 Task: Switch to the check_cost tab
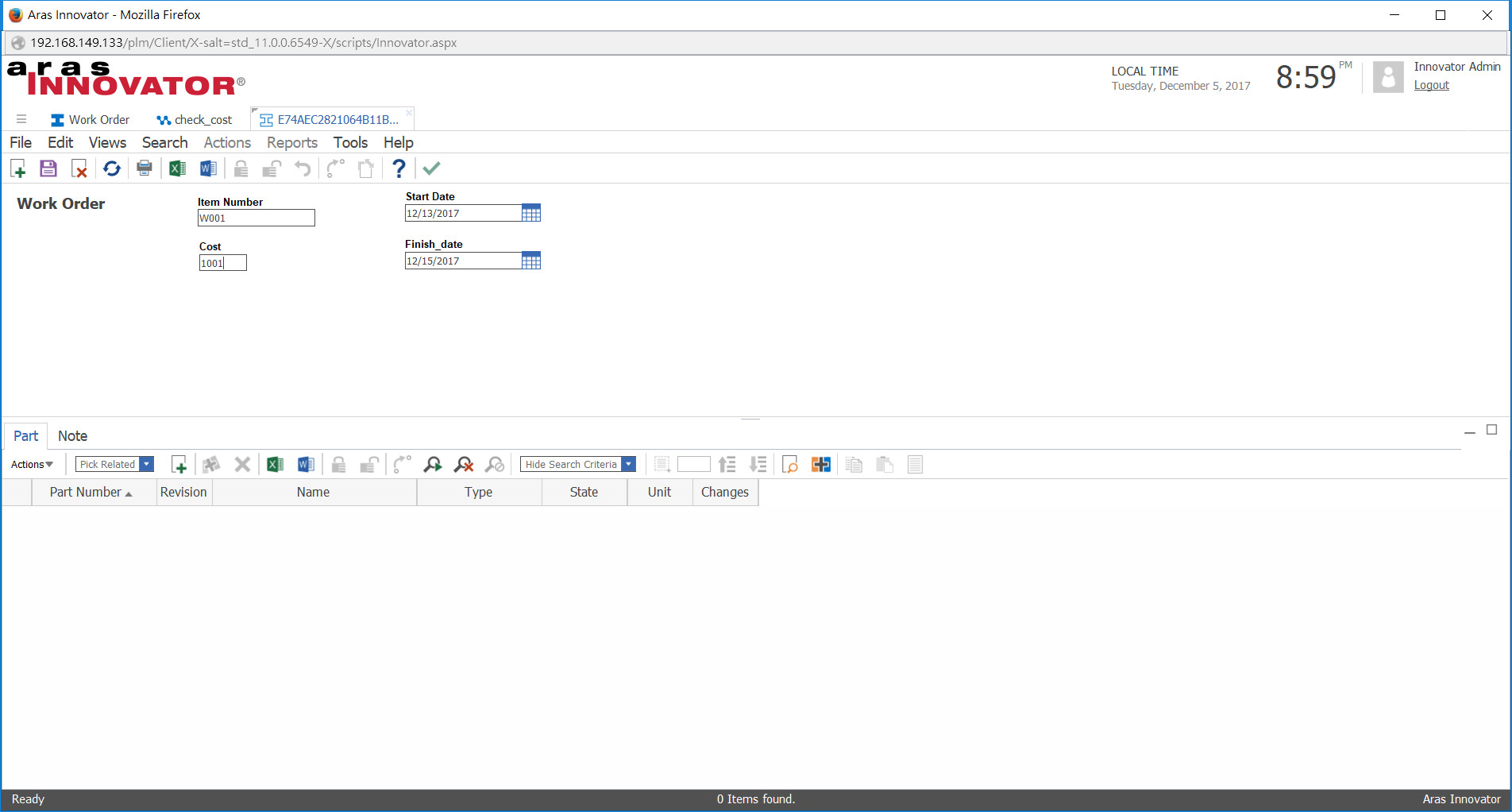point(195,120)
